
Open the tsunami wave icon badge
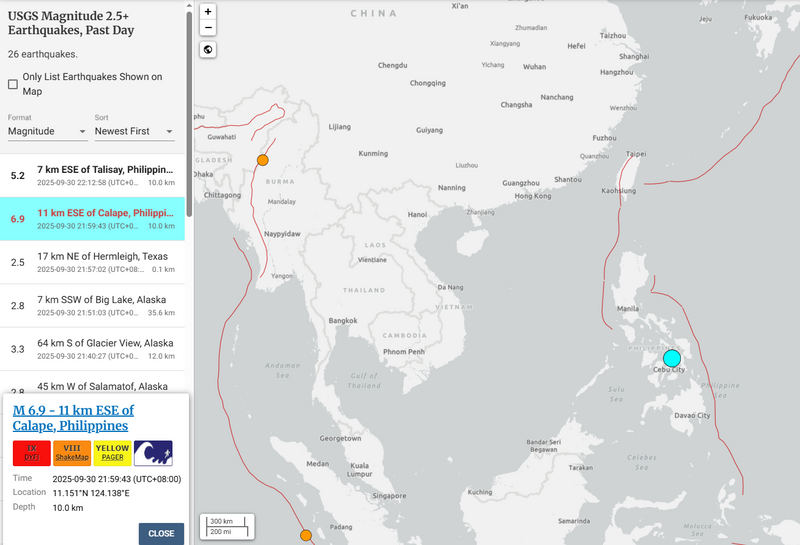tap(153, 454)
